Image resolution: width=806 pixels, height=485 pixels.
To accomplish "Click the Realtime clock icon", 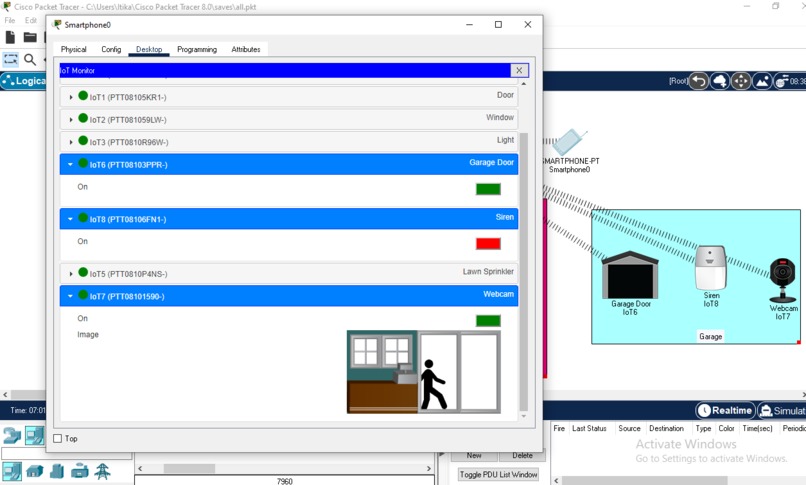I will [x=704, y=411].
